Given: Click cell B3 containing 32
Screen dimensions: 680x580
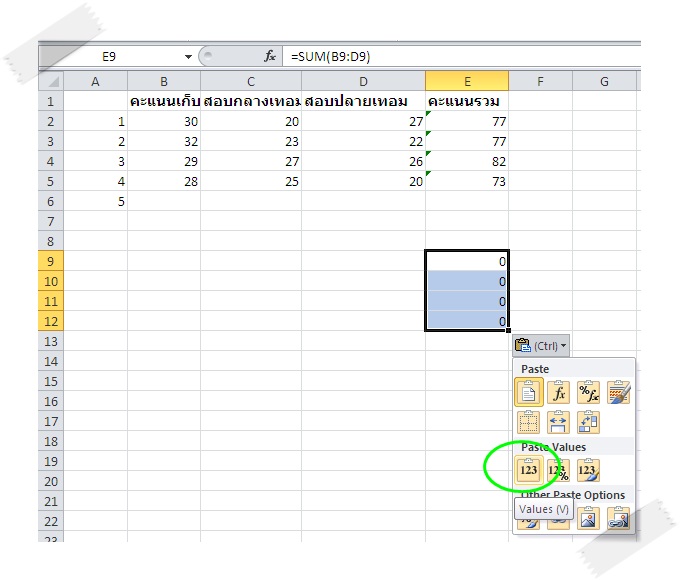Looking at the screenshot, I should tap(164, 141).
